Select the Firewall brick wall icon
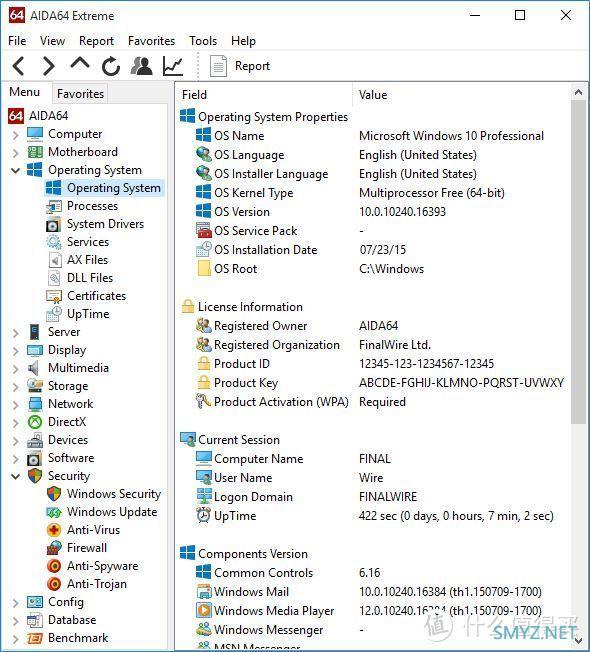The width and height of the screenshot is (590, 652). click(54, 548)
